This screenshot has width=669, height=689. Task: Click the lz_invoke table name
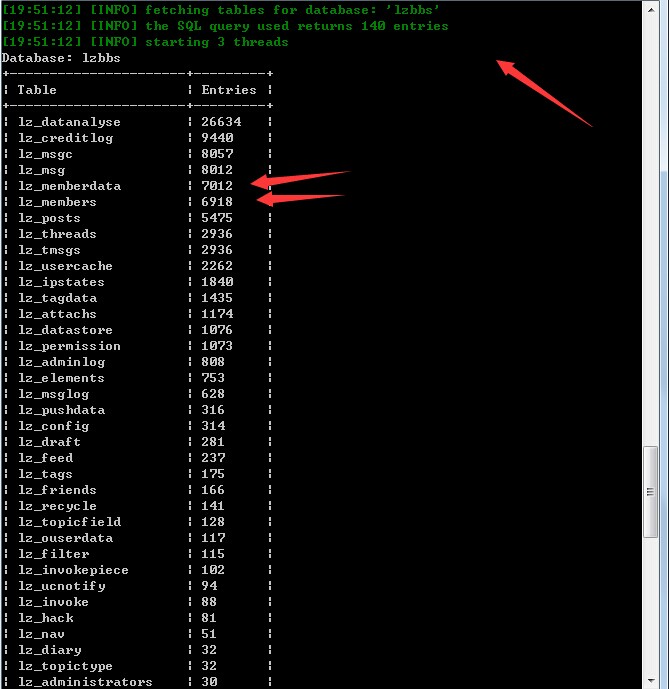(x=53, y=602)
